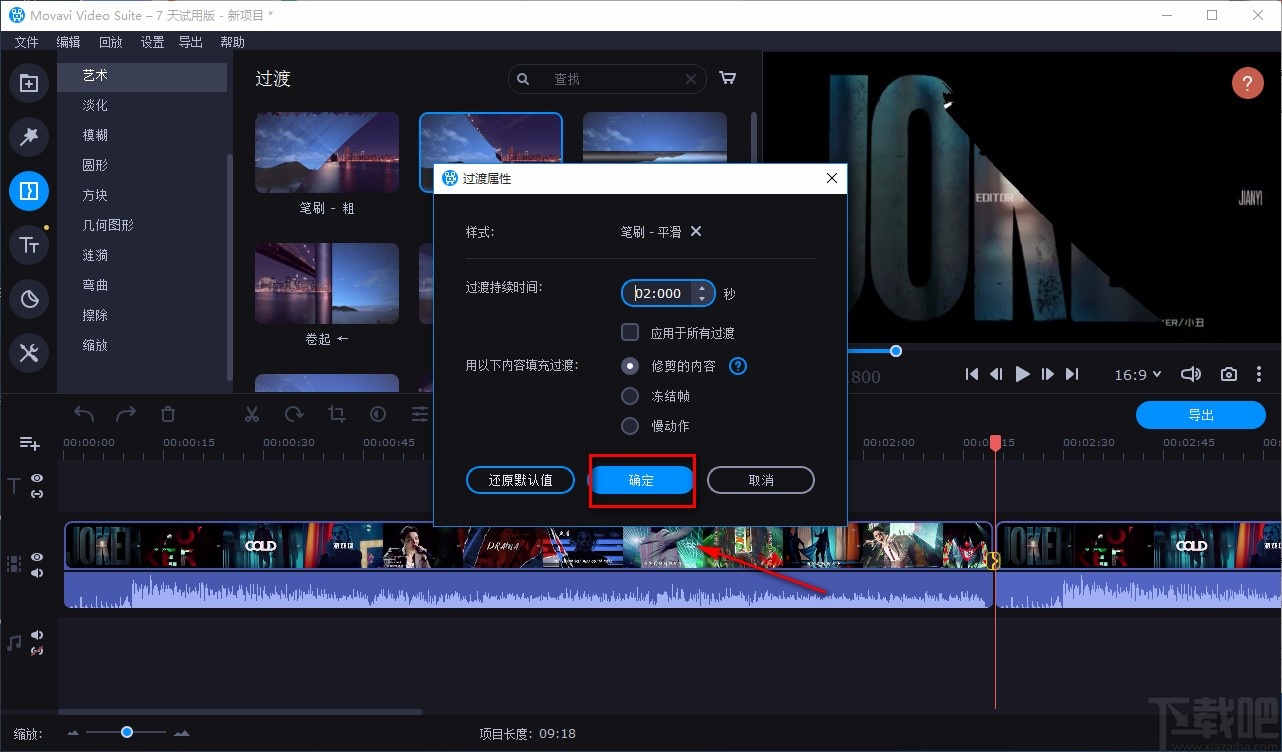Click the help icon beside trimmed content option

pyautogui.click(x=738, y=366)
